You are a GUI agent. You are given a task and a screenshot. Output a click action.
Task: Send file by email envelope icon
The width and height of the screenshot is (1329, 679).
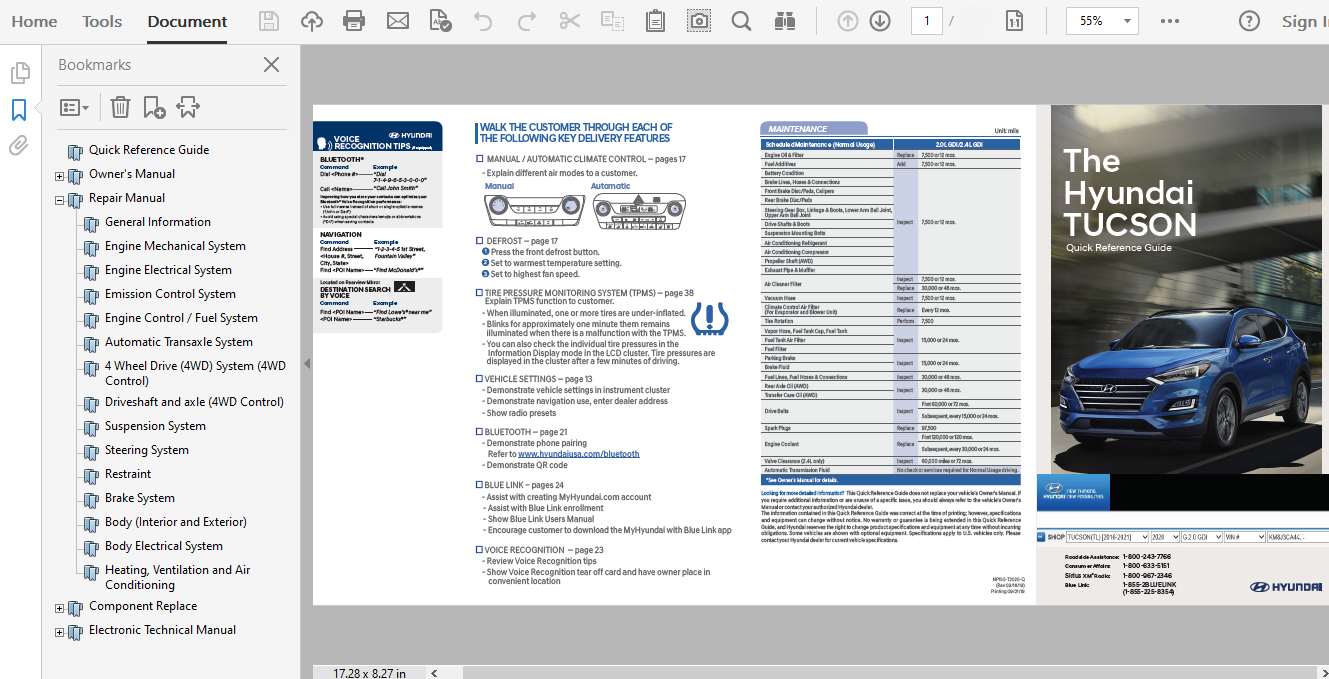397,21
